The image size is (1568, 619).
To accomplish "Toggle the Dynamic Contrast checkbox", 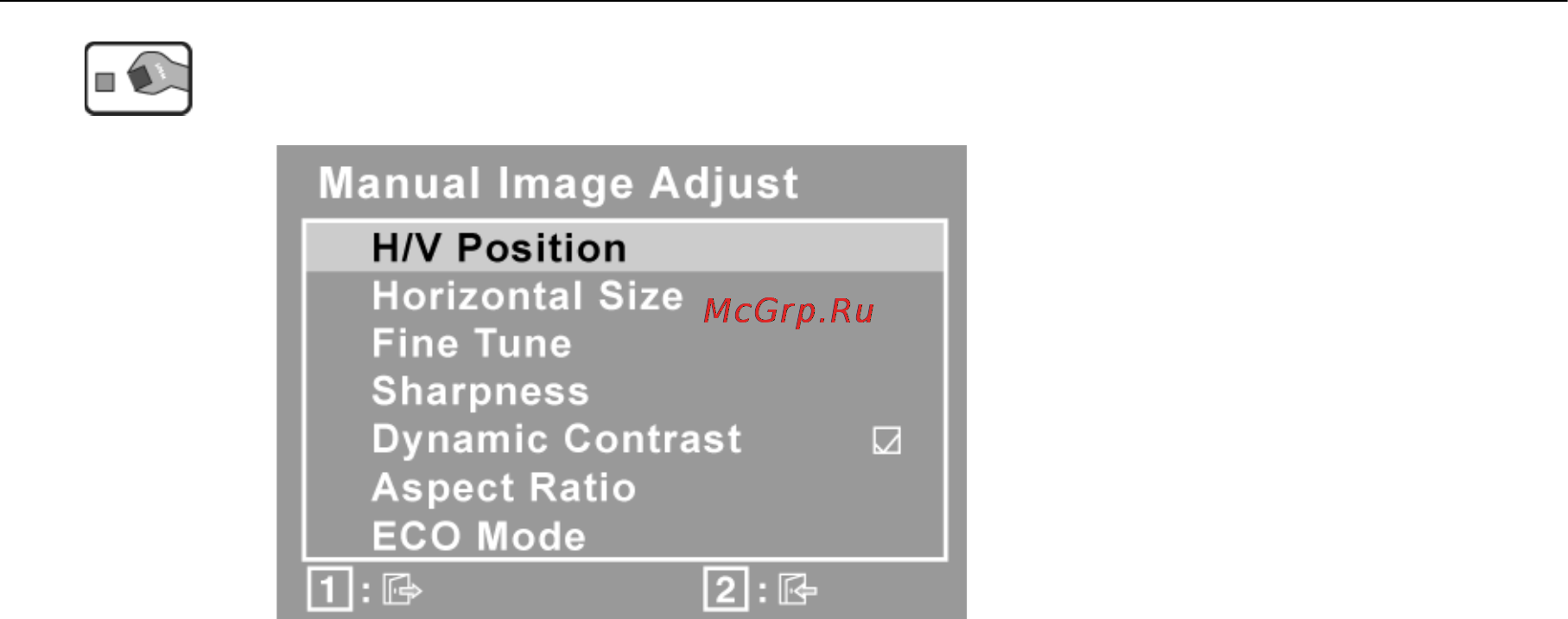I will pos(886,440).
